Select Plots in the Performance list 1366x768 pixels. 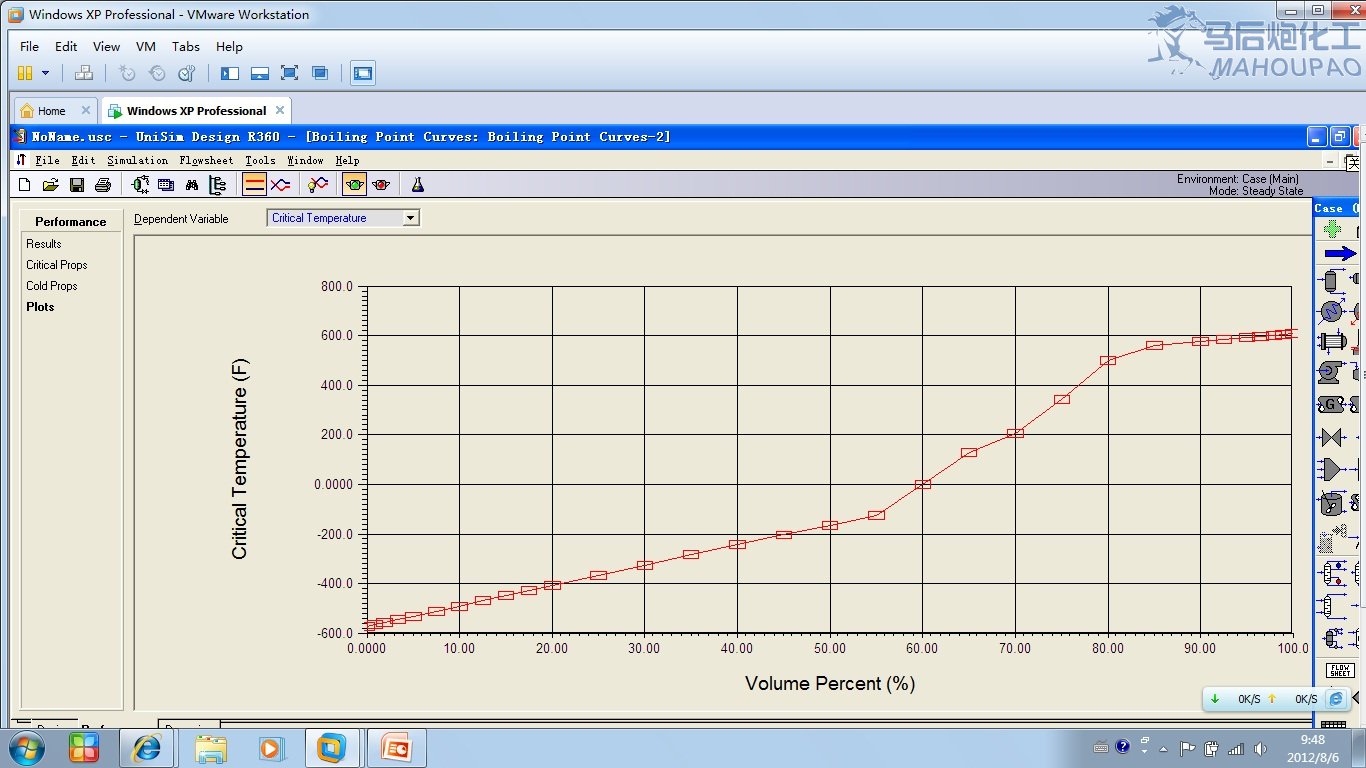[40, 307]
